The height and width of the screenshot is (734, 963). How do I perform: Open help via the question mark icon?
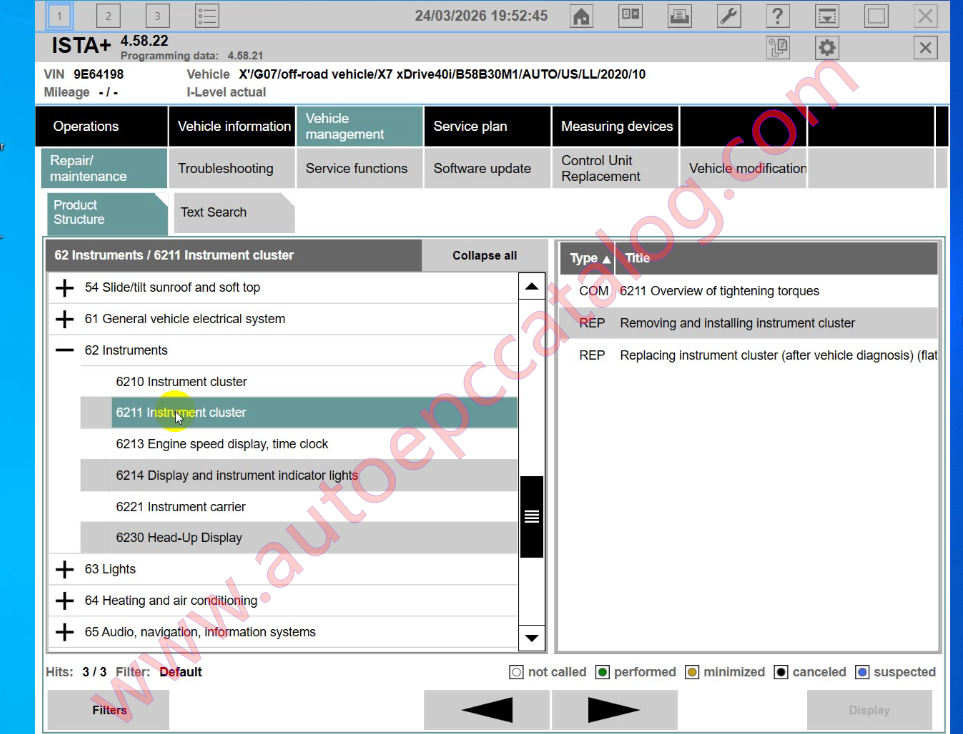coord(777,16)
